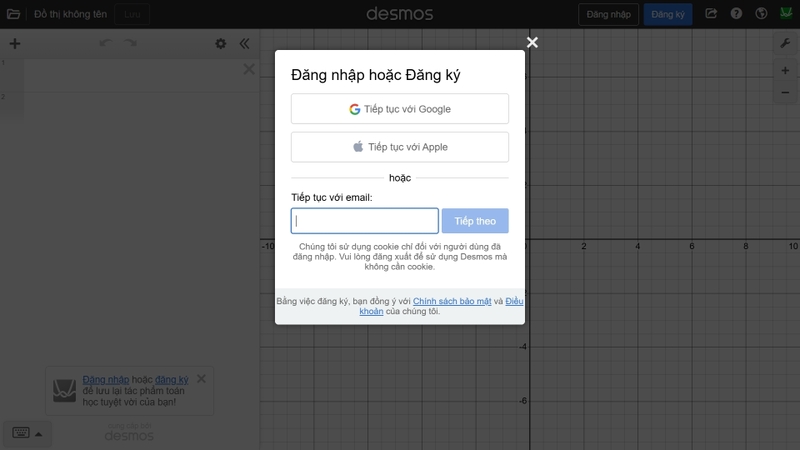This screenshot has height=450, width=800.
Task: Delete expression row 1
Action: (x=249, y=69)
